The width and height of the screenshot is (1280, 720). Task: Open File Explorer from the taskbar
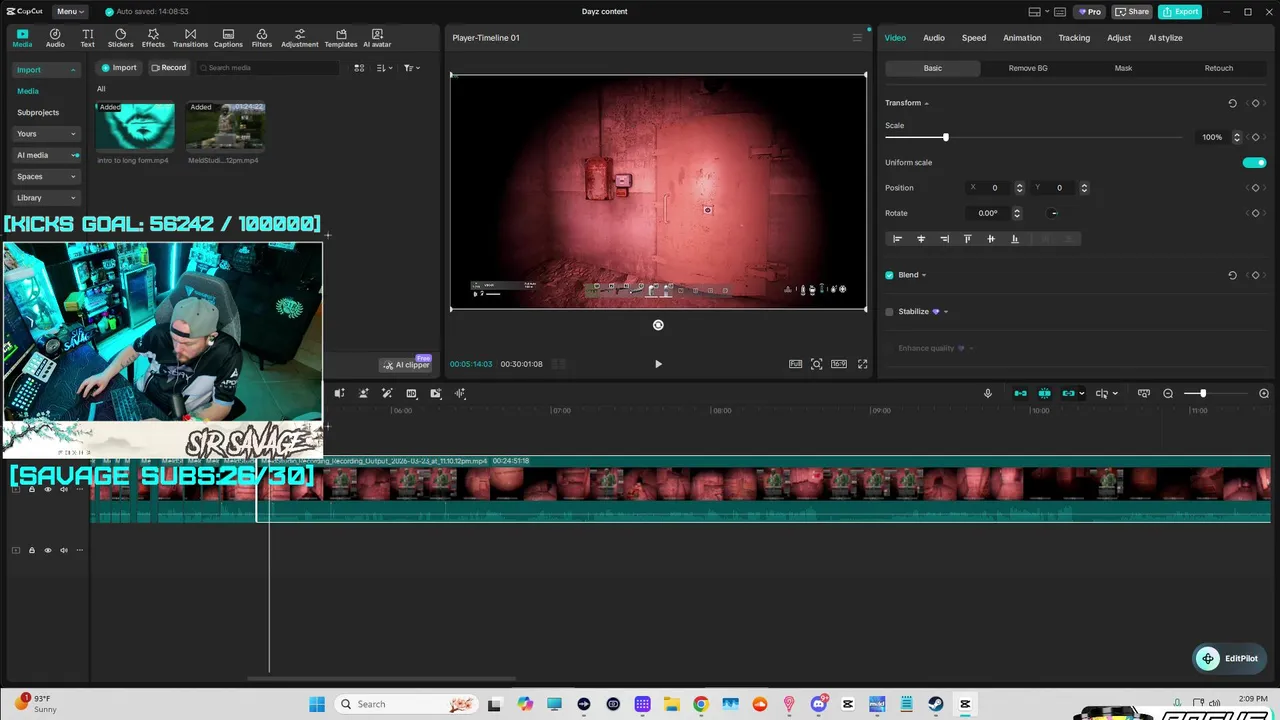pos(672,704)
